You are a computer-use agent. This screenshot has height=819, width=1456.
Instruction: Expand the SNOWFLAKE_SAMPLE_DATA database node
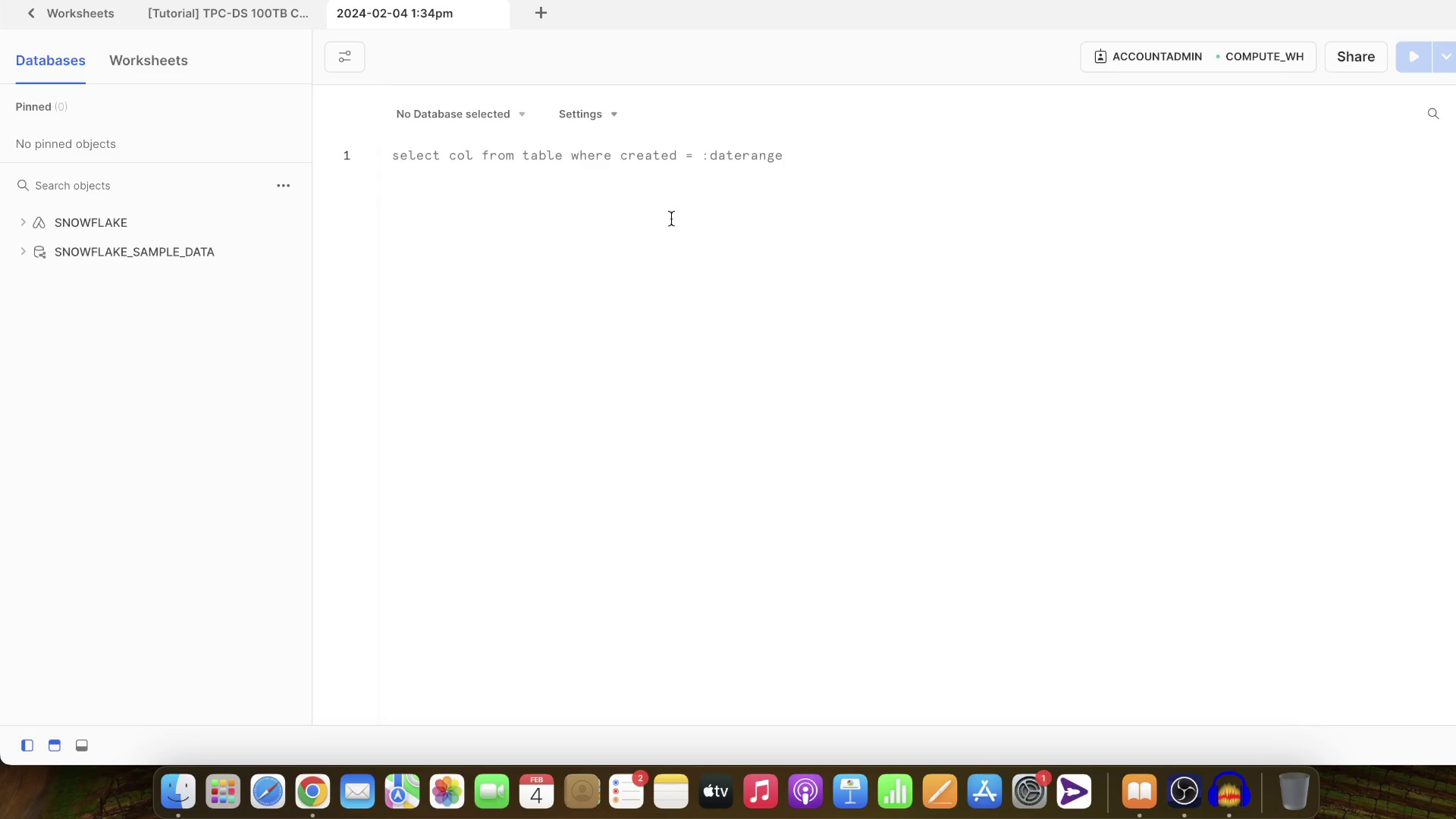(x=23, y=252)
